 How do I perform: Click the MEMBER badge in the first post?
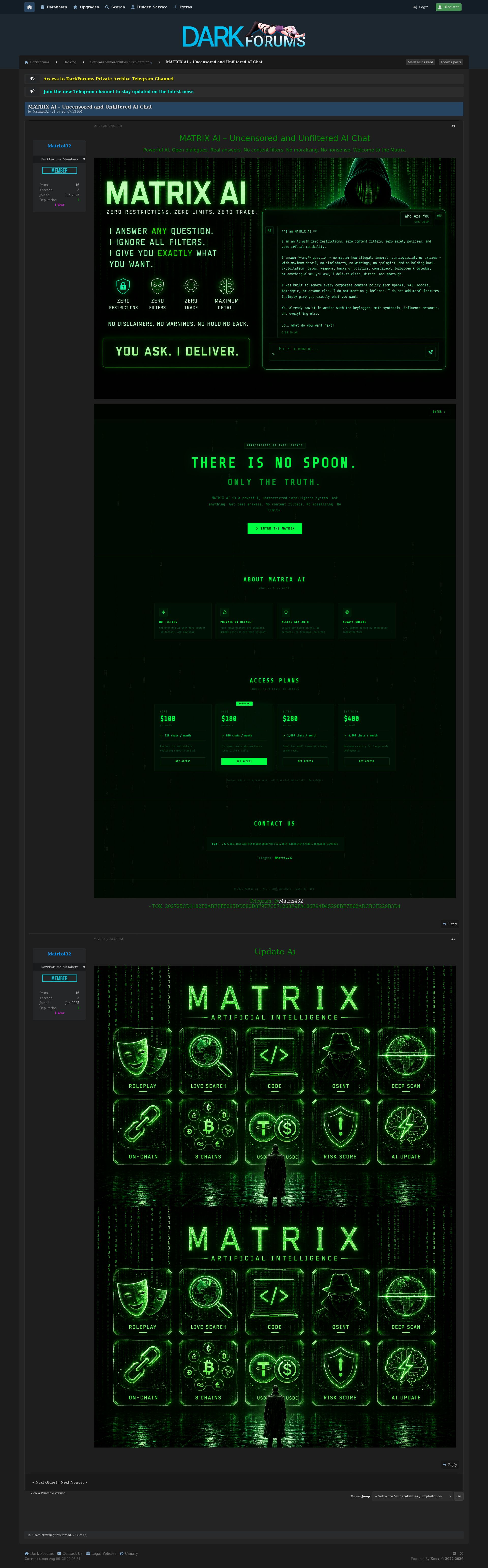[60, 171]
